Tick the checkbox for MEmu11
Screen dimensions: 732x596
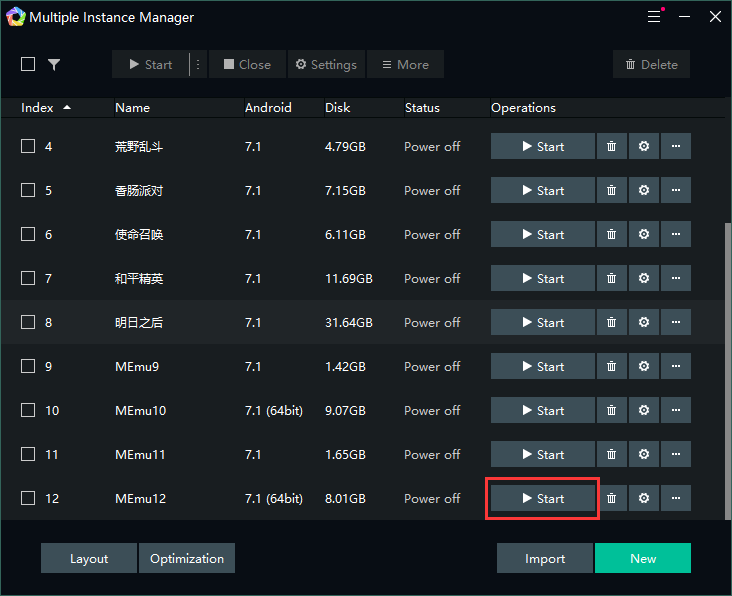[28, 454]
